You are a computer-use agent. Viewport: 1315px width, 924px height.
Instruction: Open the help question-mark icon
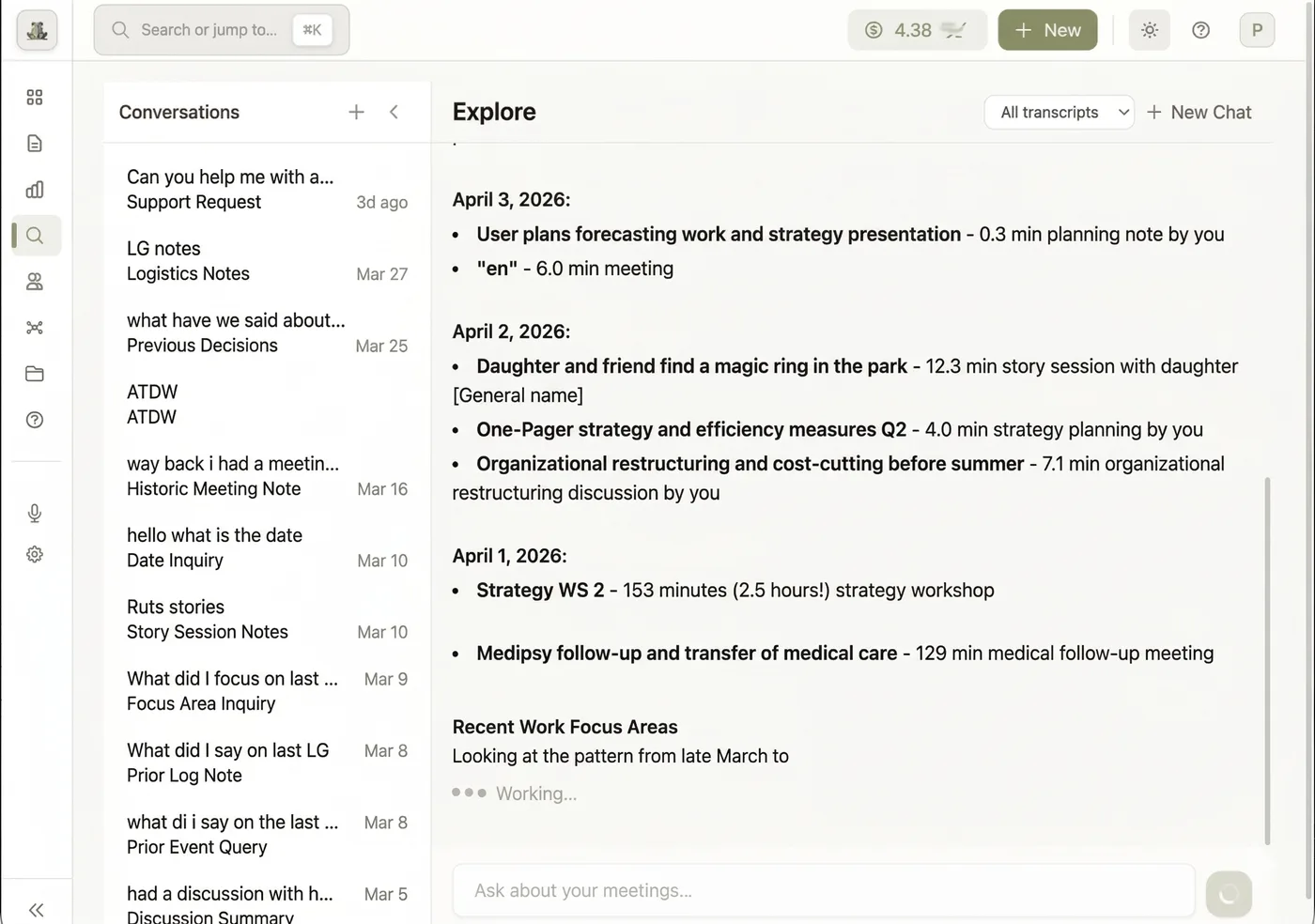(x=35, y=420)
